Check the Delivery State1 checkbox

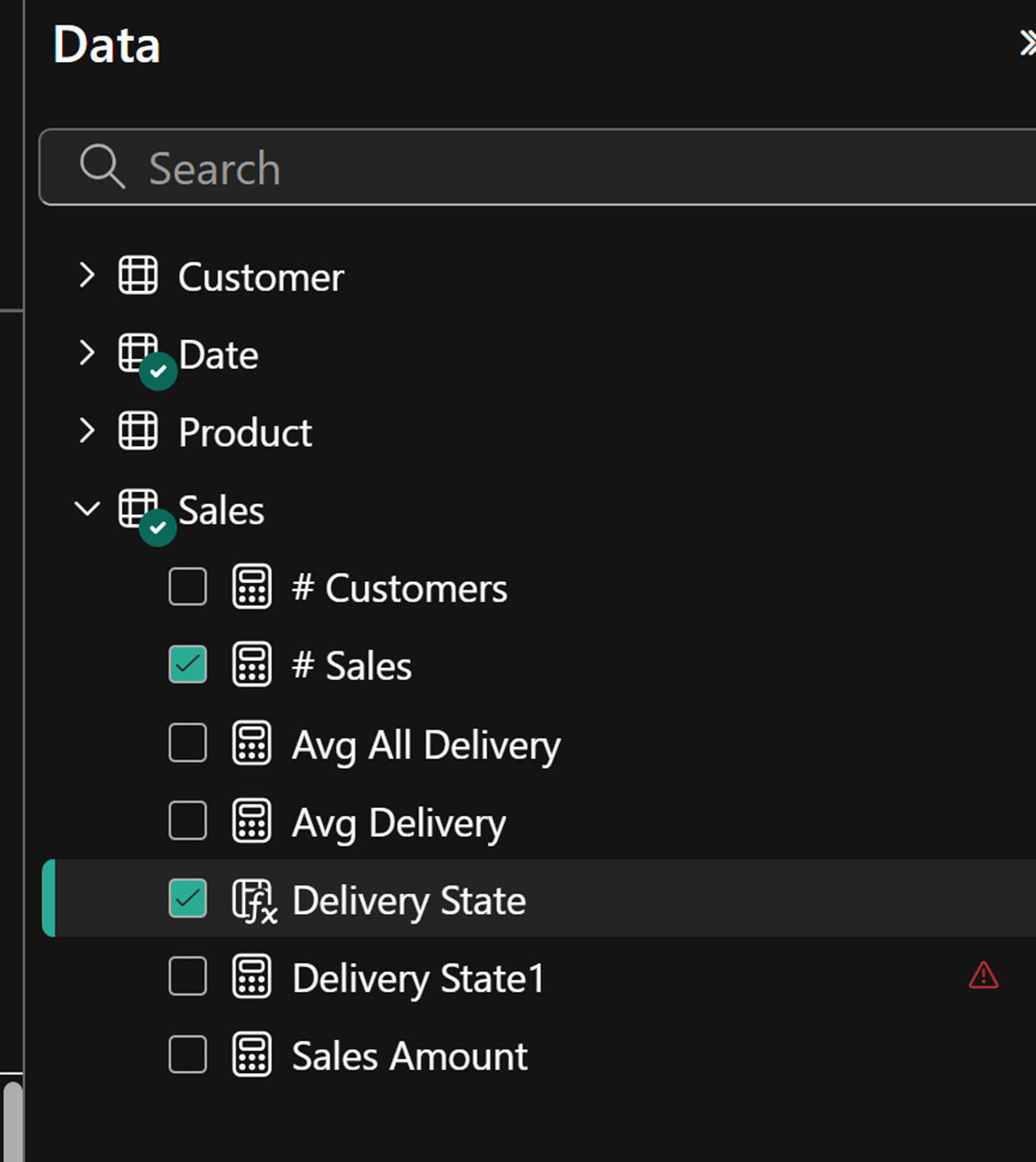point(188,977)
